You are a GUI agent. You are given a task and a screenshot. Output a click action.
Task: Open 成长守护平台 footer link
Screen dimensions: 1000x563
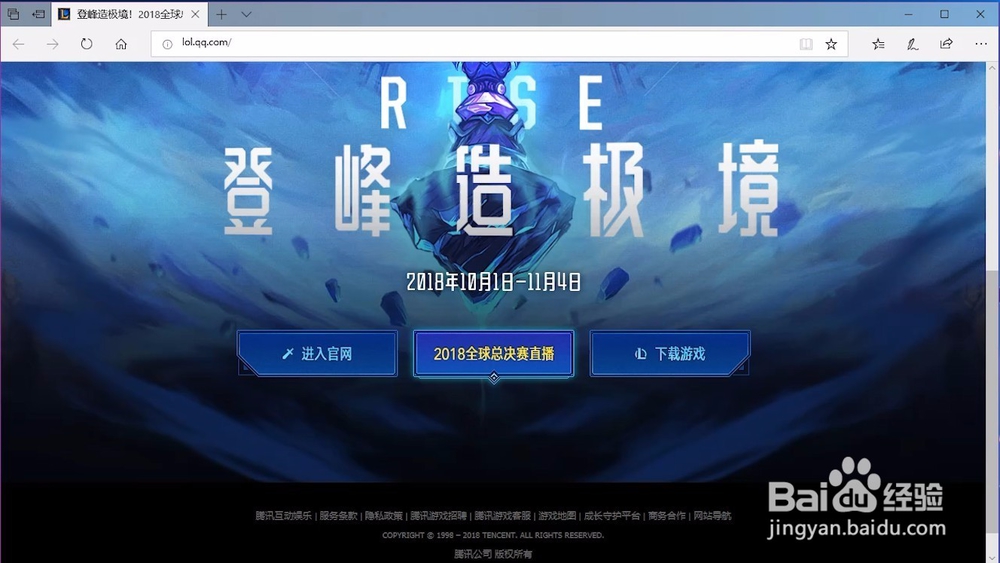[612, 516]
